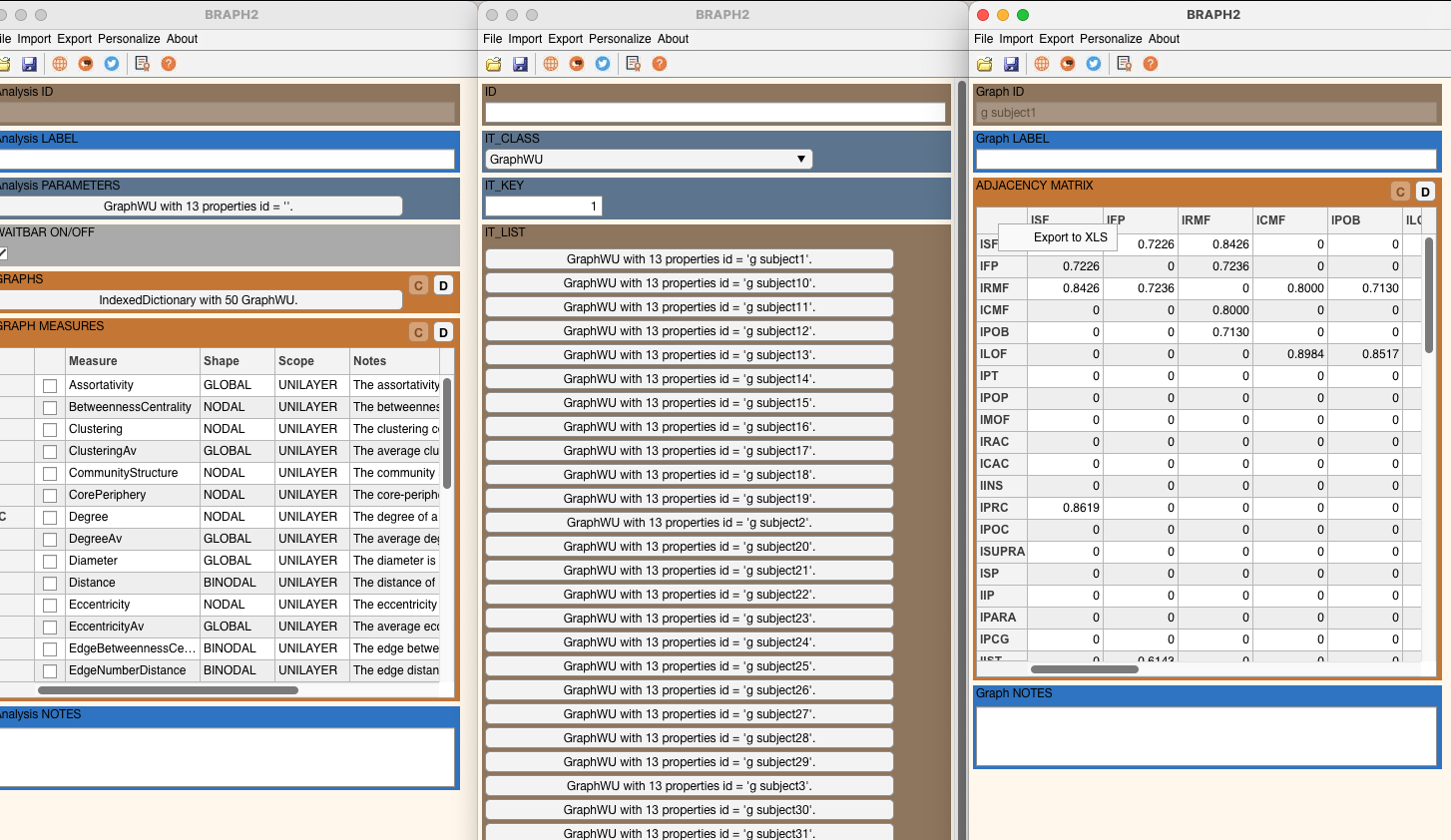
Task: Enable the EccentricityAv measure checkbox
Action: (x=50, y=628)
